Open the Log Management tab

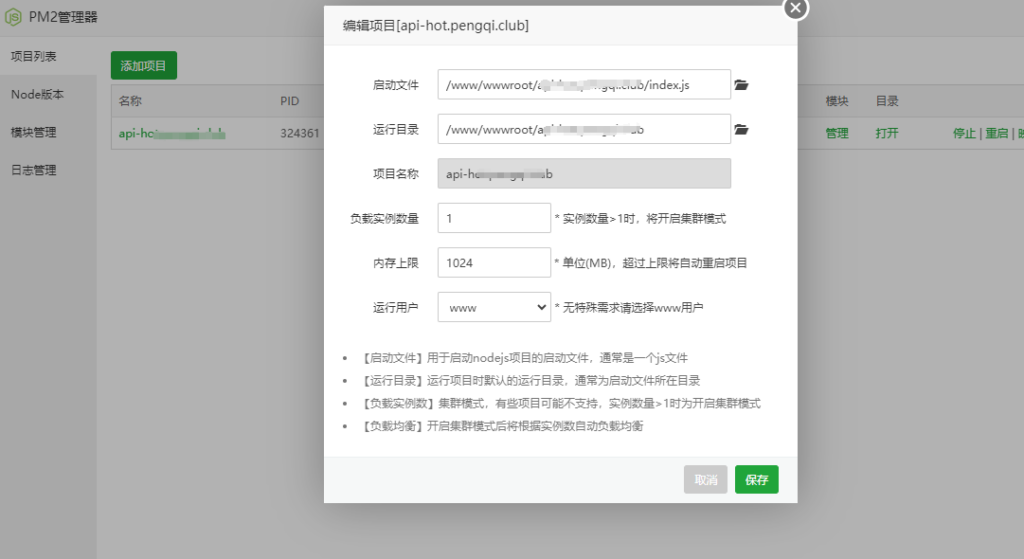[48, 170]
